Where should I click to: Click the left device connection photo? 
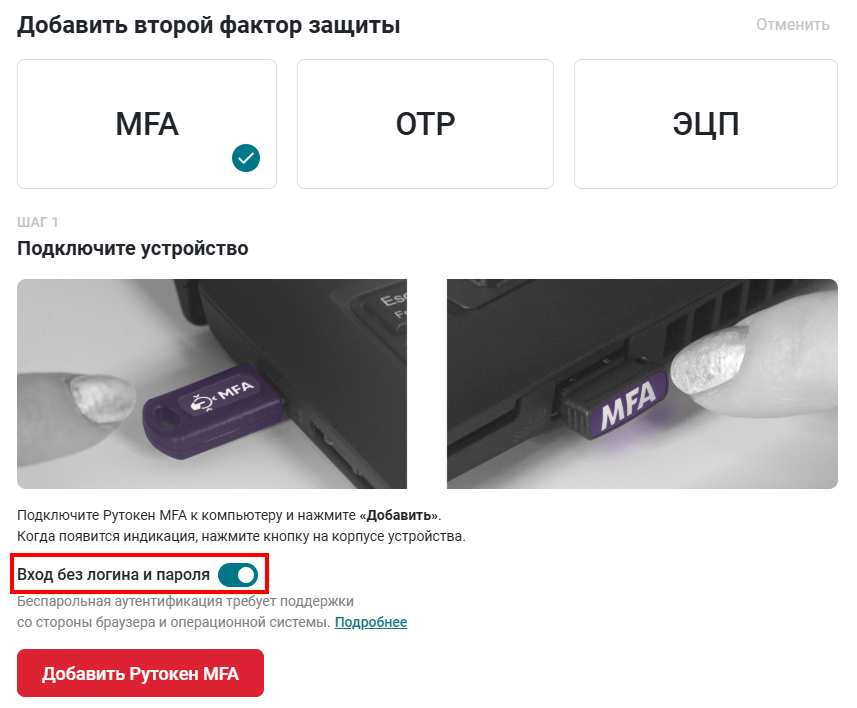point(212,384)
